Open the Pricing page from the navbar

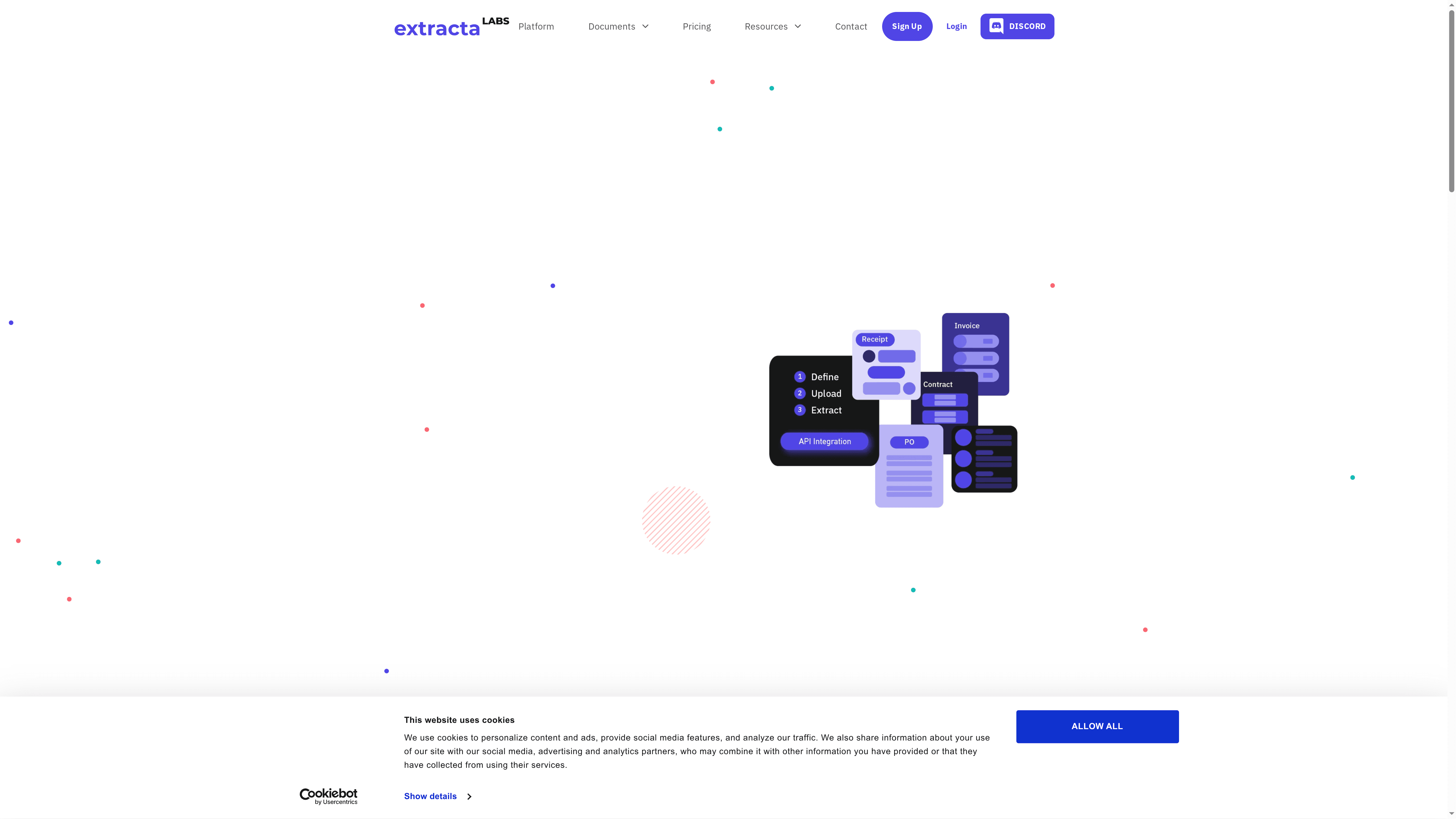point(696,26)
